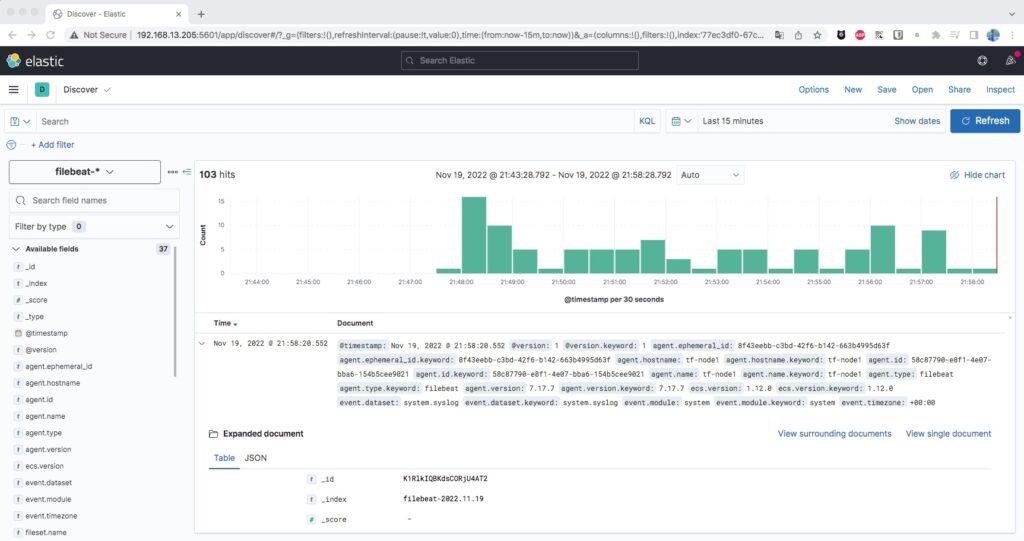Select the agent.ephemeral_id field
This screenshot has width=1024, height=541.
point(58,367)
